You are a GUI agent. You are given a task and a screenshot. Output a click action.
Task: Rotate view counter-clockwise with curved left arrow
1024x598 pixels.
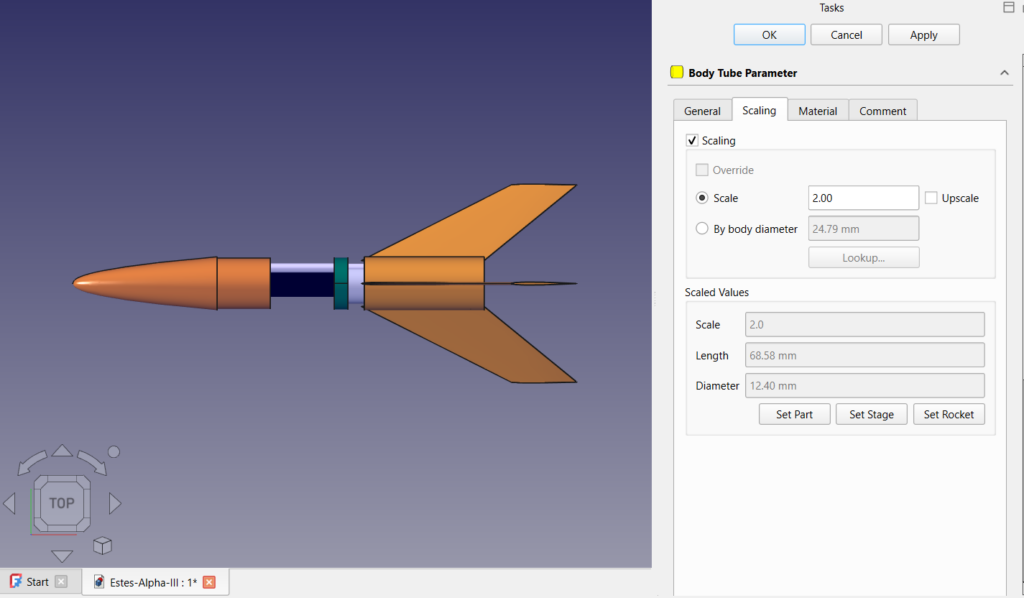click(33, 461)
